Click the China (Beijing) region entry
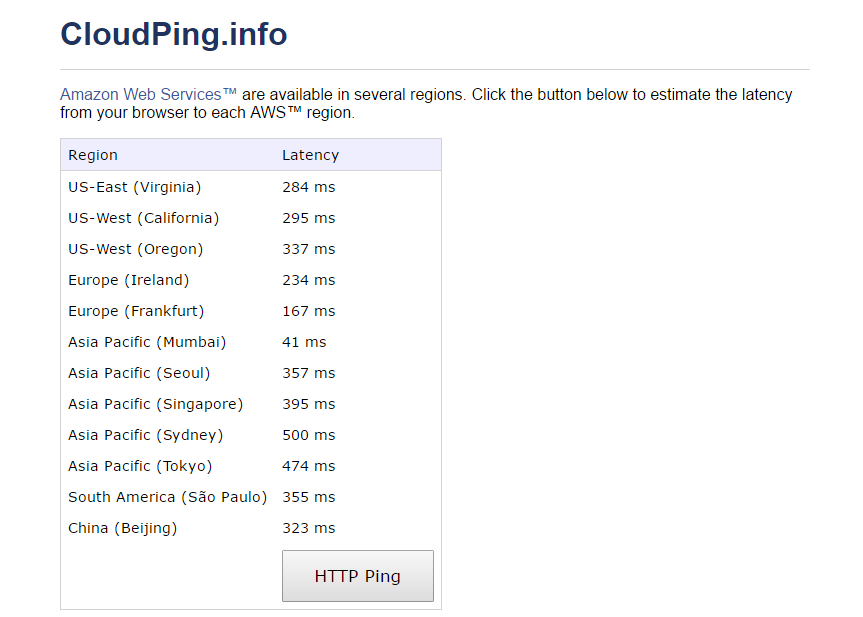This screenshot has width=863, height=617. (122, 528)
